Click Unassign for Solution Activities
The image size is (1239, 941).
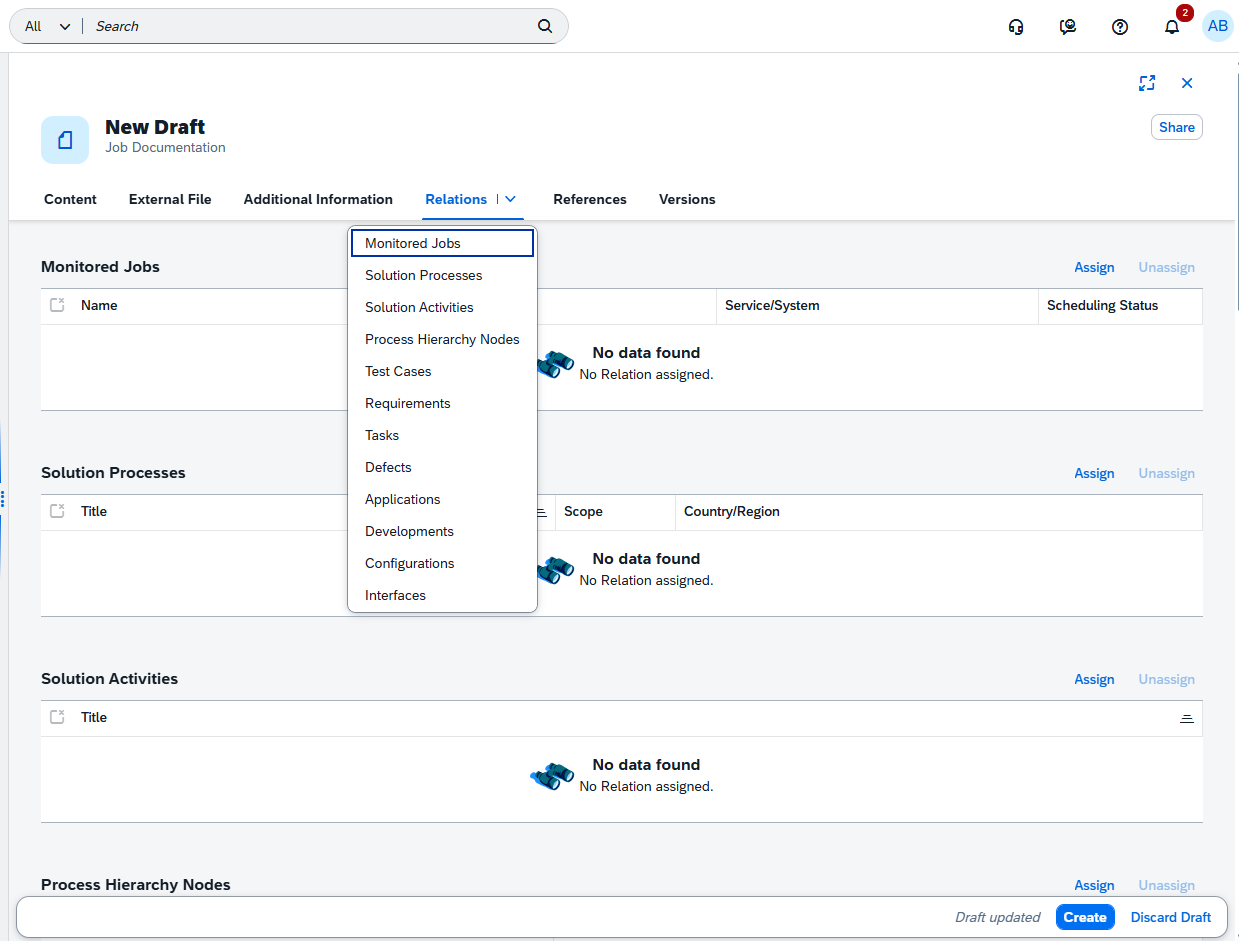tap(1166, 679)
